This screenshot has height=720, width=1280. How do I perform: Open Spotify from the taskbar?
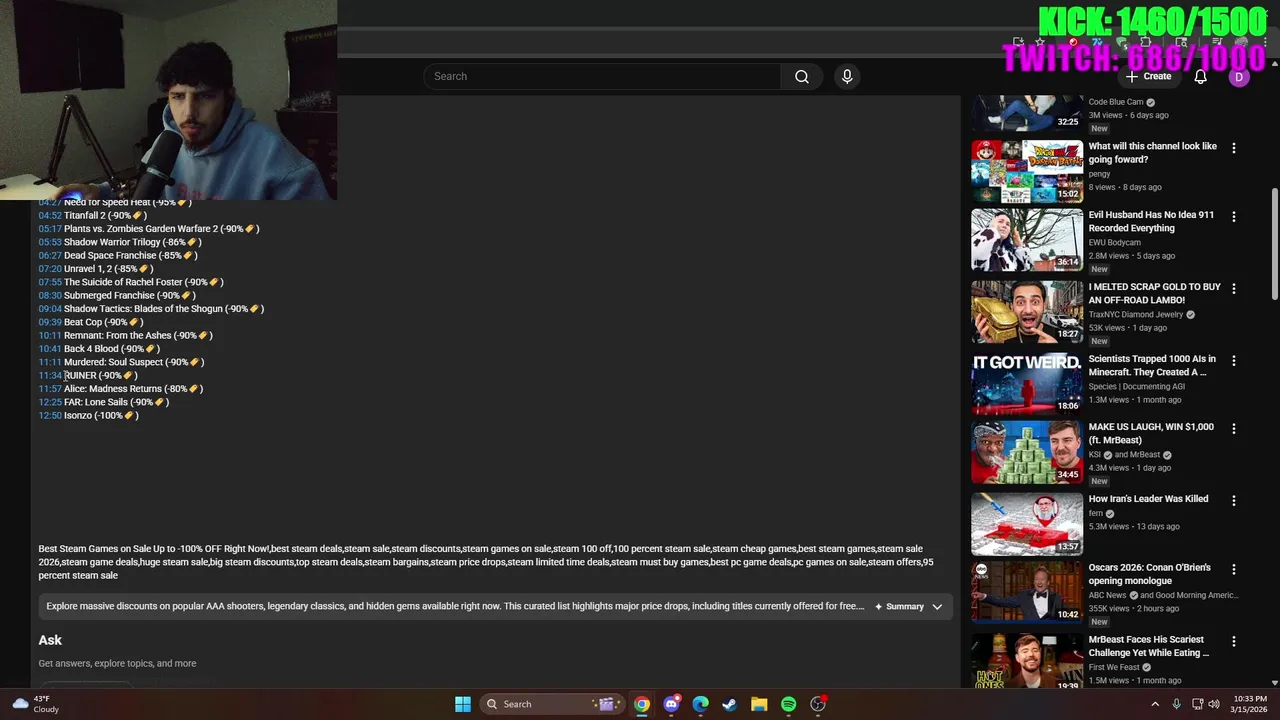(x=788, y=704)
